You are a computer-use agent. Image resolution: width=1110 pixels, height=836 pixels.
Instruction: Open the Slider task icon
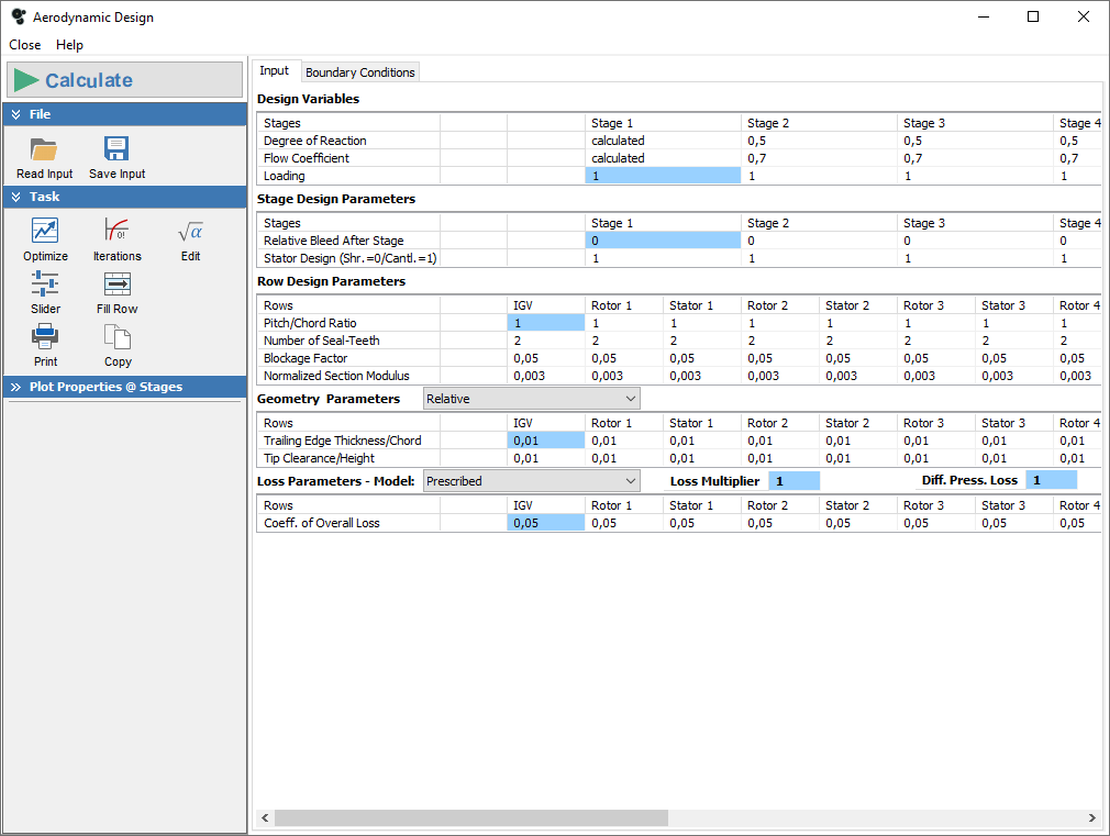pyautogui.click(x=45, y=284)
